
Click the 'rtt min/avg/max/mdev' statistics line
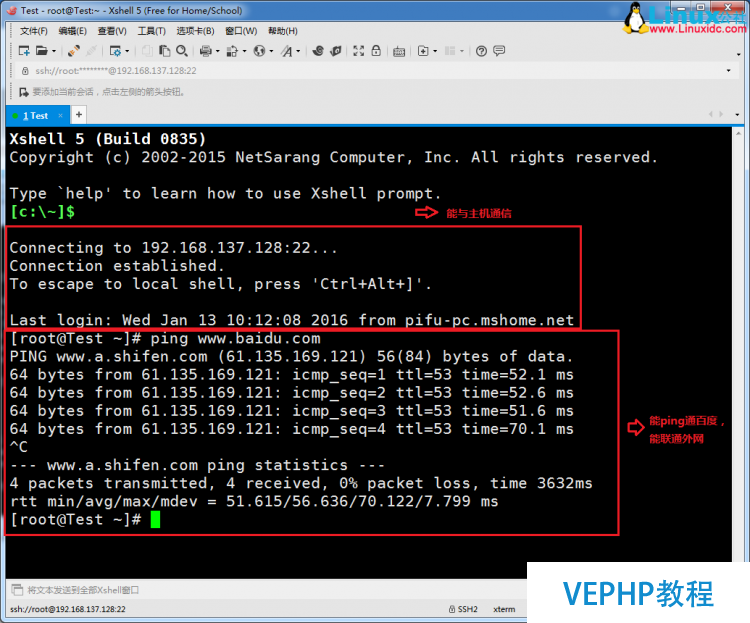click(x=254, y=501)
